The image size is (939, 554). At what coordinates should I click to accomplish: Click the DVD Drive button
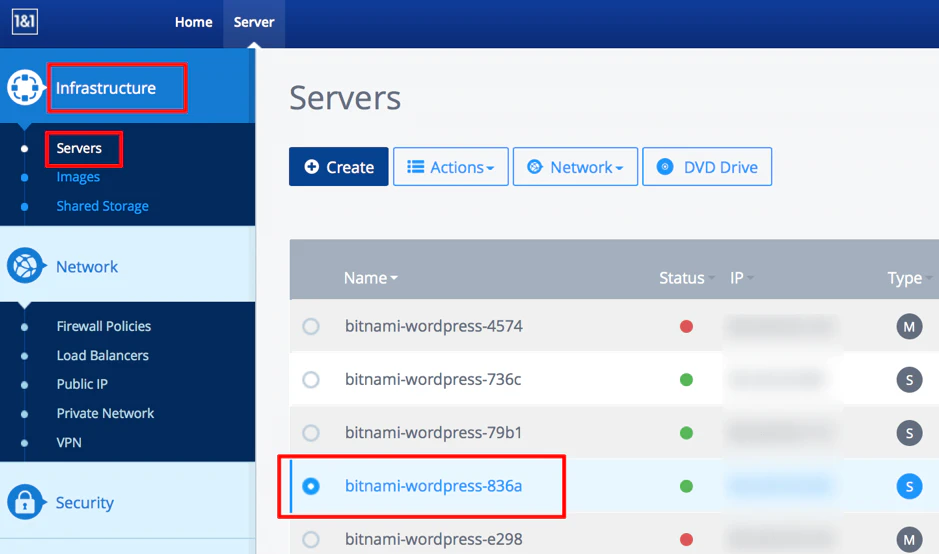pyautogui.click(x=707, y=166)
